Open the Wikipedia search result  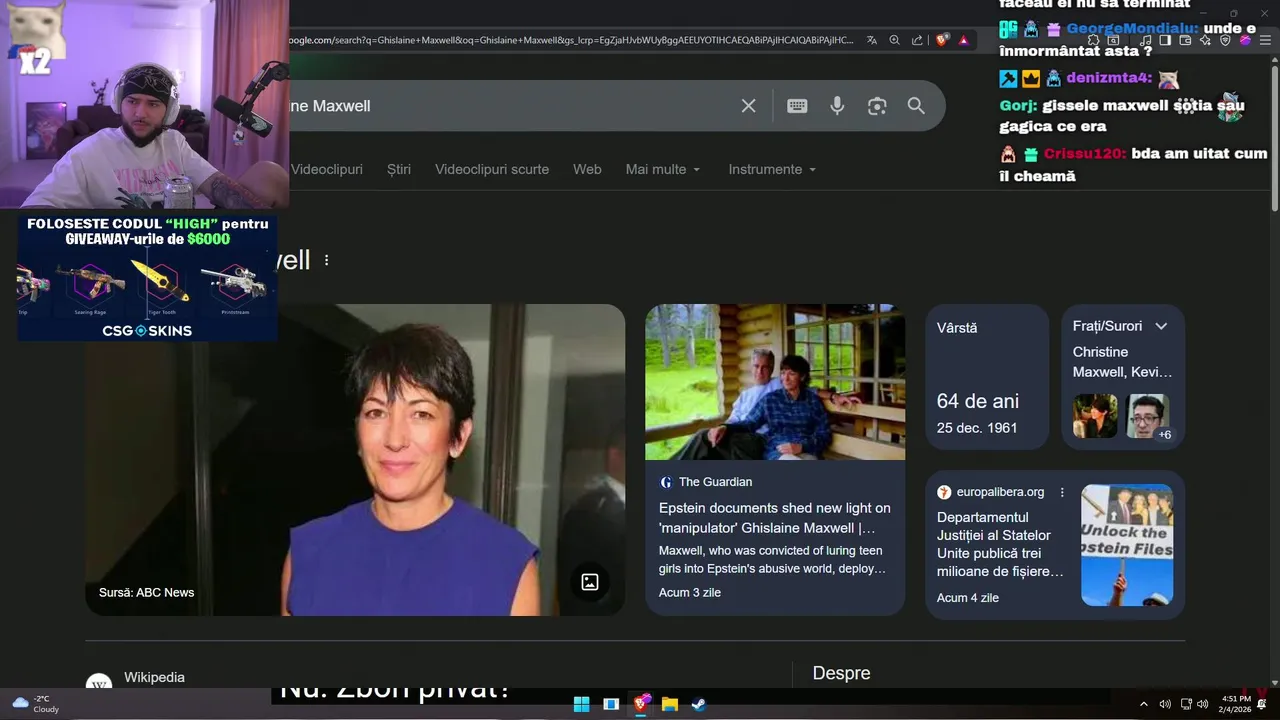[x=154, y=678]
